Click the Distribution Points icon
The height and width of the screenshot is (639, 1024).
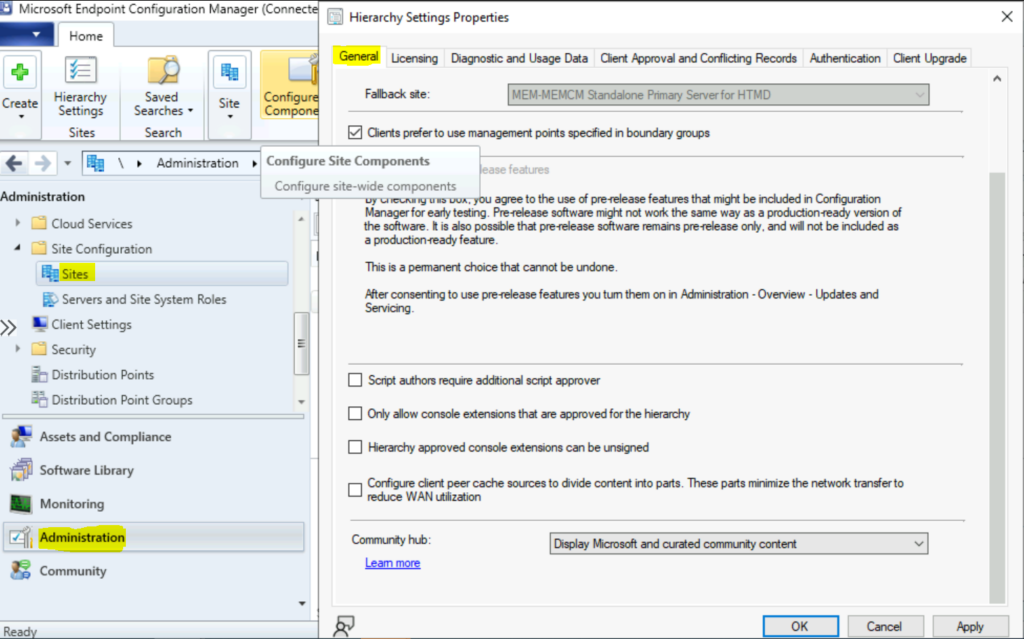[x=39, y=374]
